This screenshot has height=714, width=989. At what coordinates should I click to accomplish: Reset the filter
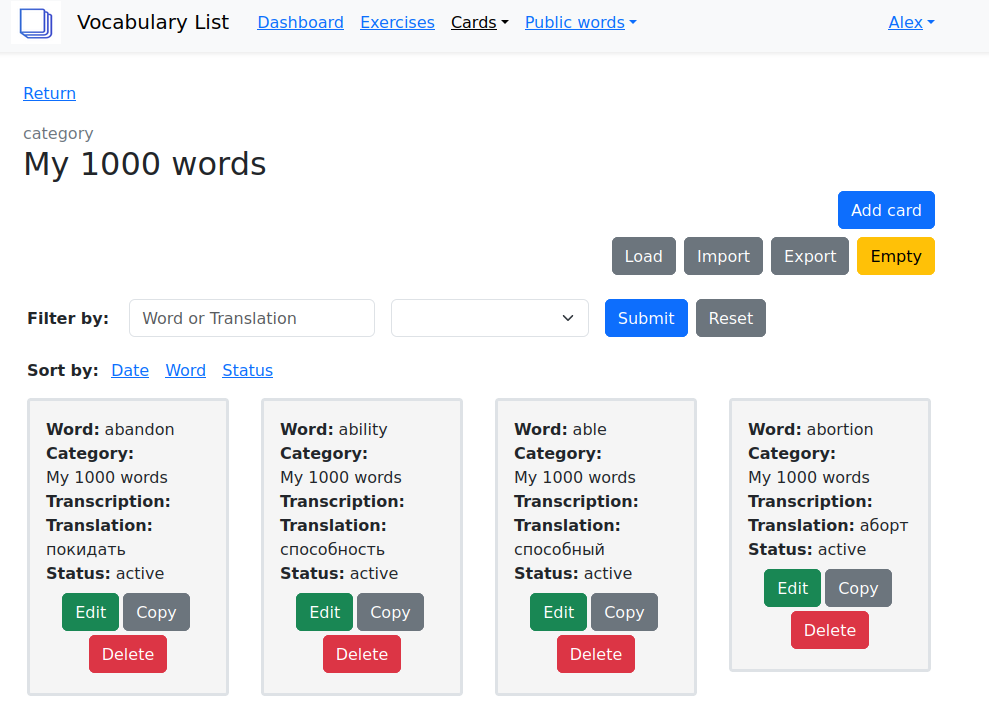point(730,318)
